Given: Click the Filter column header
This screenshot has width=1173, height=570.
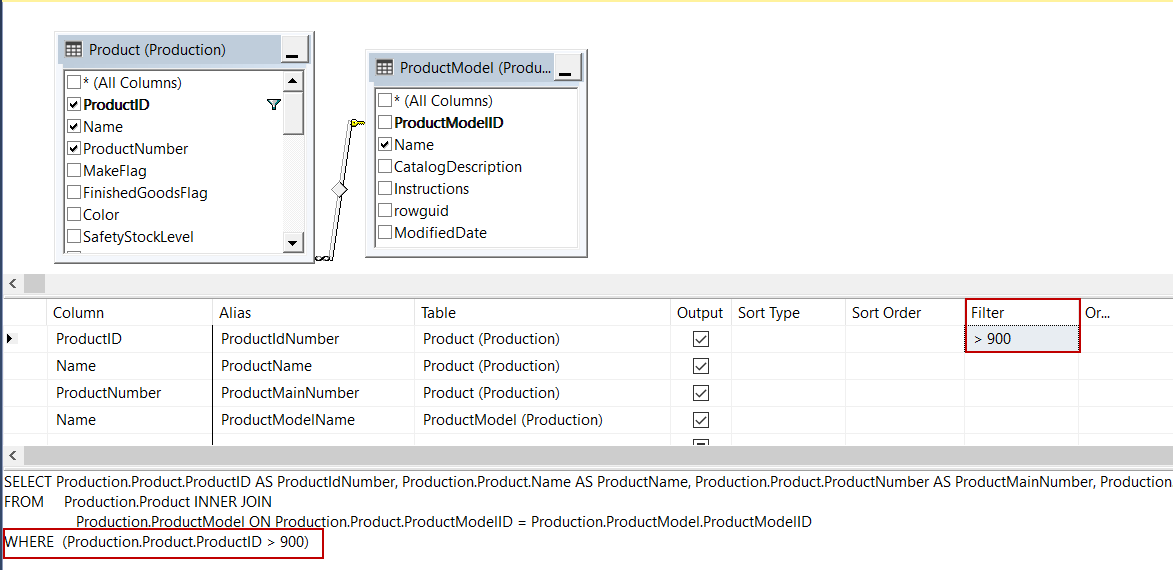Looking at the screenshot, I should pyautogui.click(x=1021, y=313).
